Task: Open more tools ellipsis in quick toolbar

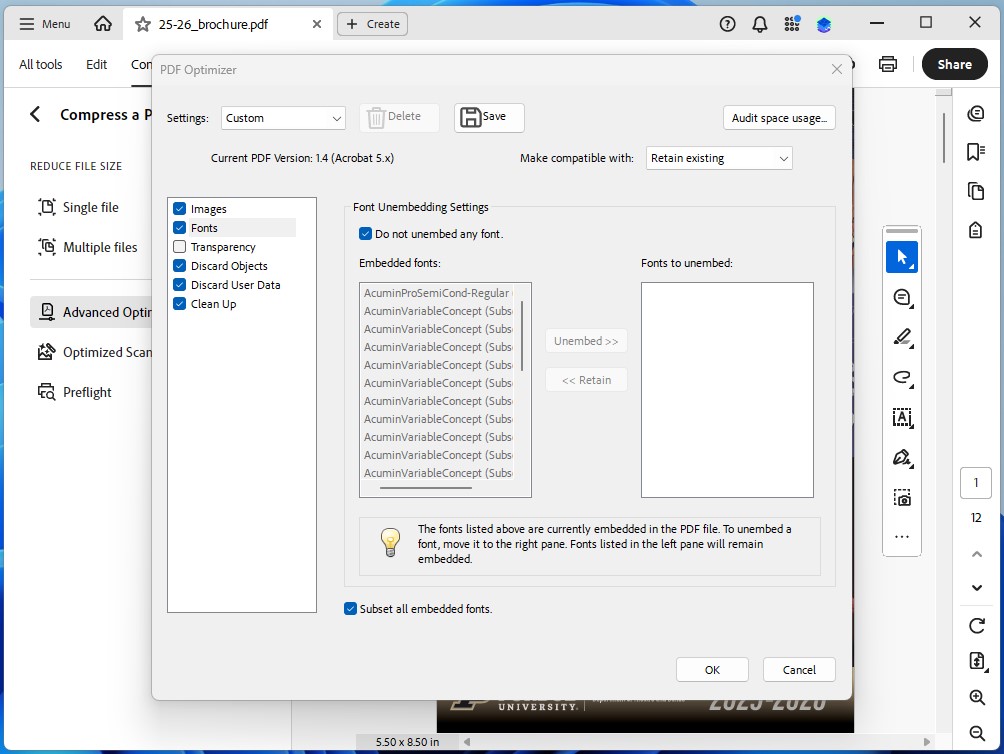Action: [902, 537]
